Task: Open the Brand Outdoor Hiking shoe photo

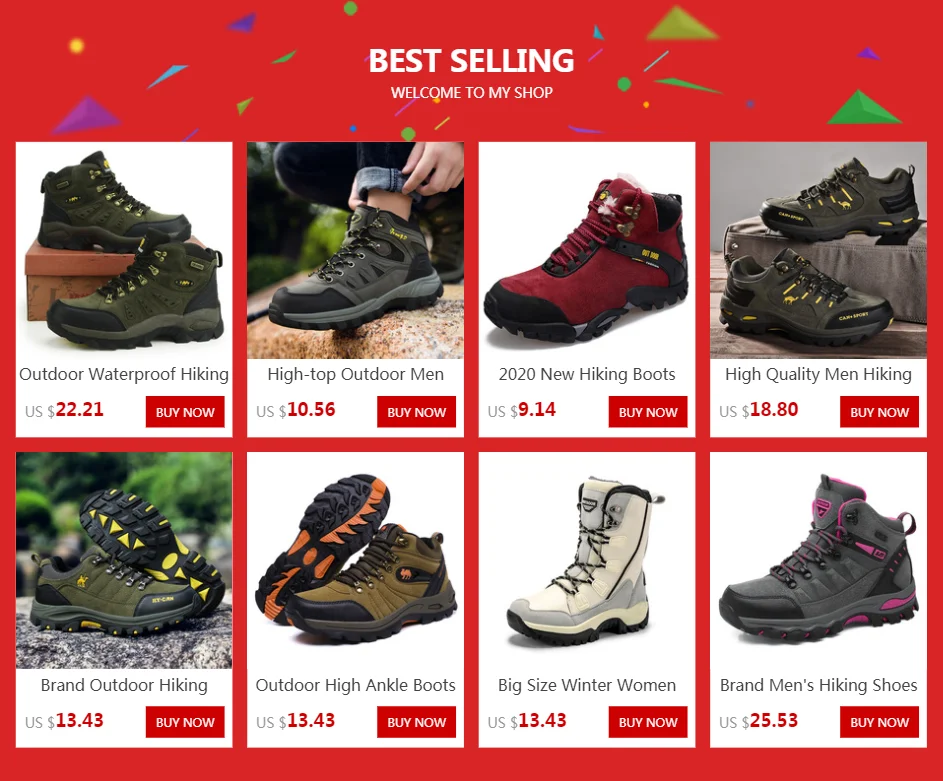Action: [x=124, y=560]
